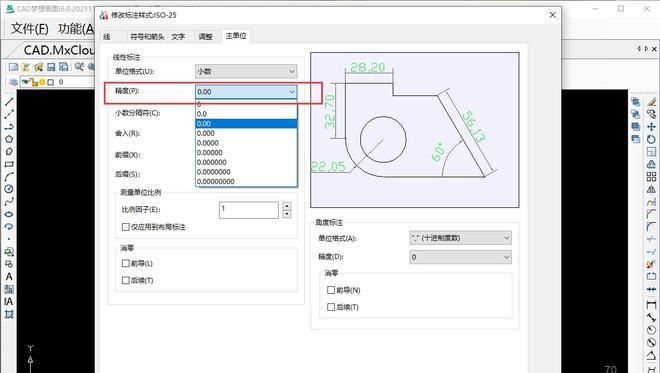Click the top draw-order icon
The width and height of the screenshot is (660, 373).
point(636,101)
